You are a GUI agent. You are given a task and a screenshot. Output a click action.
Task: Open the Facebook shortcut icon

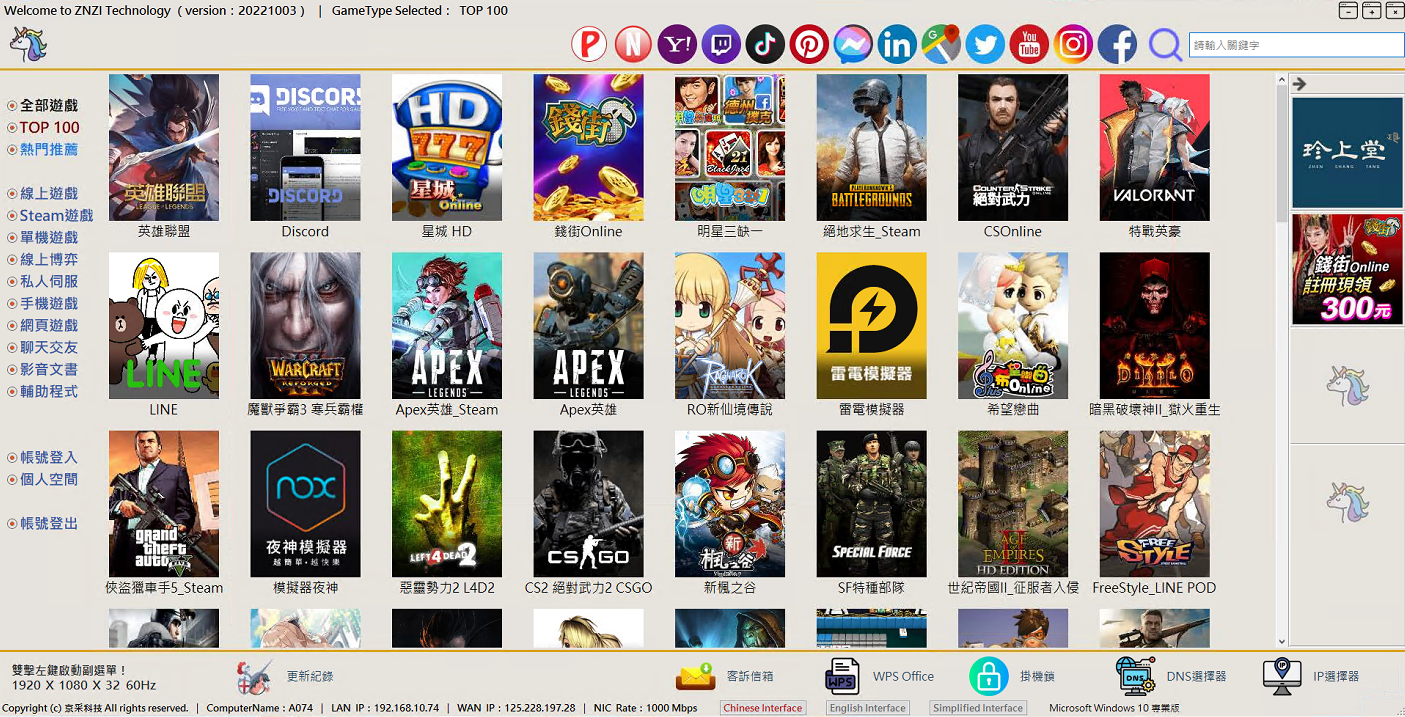coord(1117,44)
